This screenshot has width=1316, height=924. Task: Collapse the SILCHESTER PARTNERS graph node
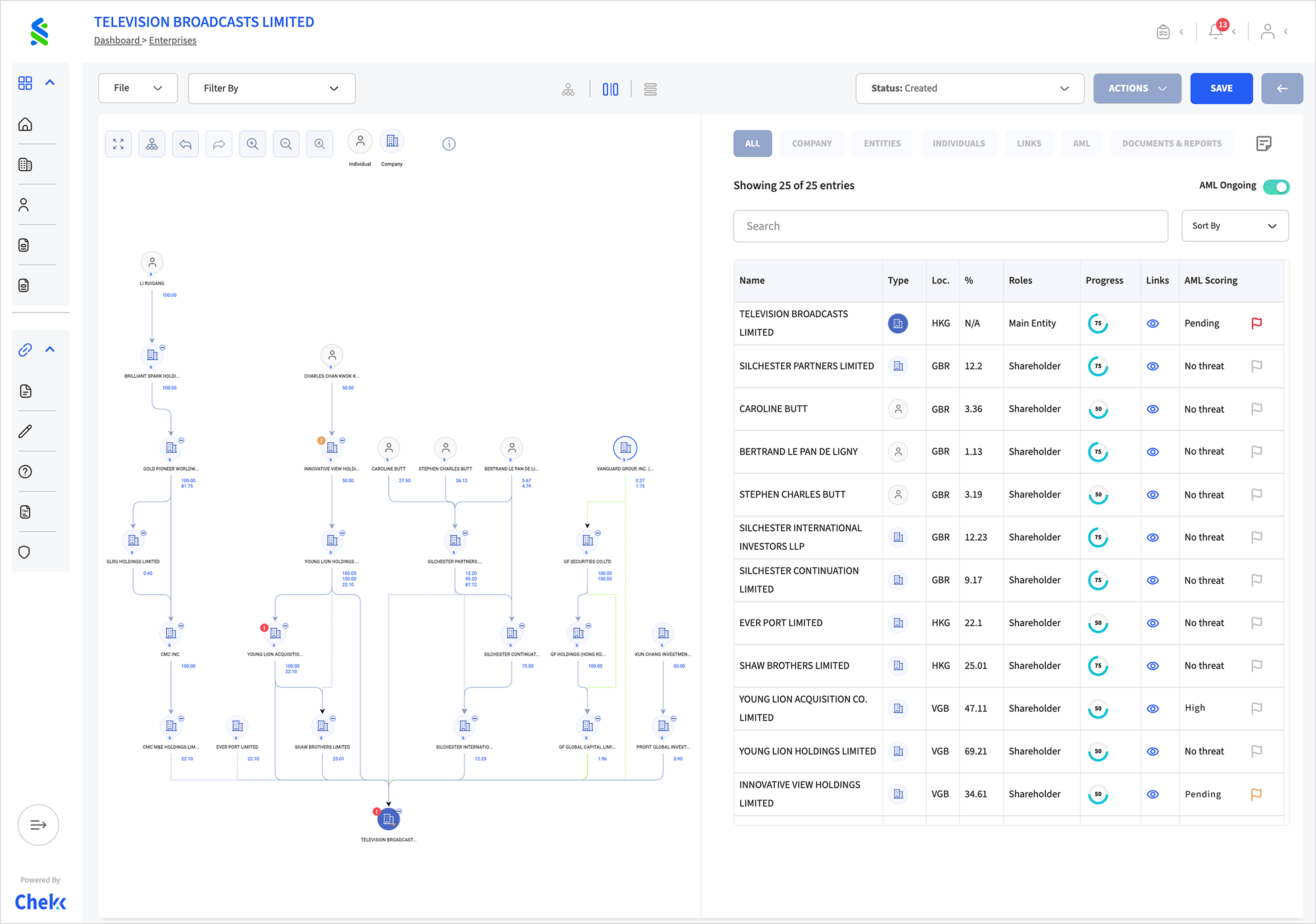[x=465, y=533]
